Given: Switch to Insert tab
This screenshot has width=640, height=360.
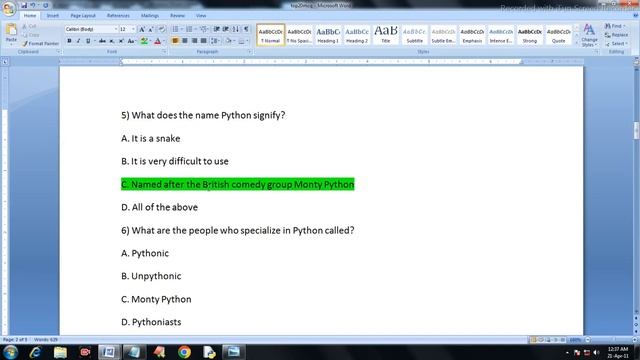Looking at the screenshot, I should point(53,16).
